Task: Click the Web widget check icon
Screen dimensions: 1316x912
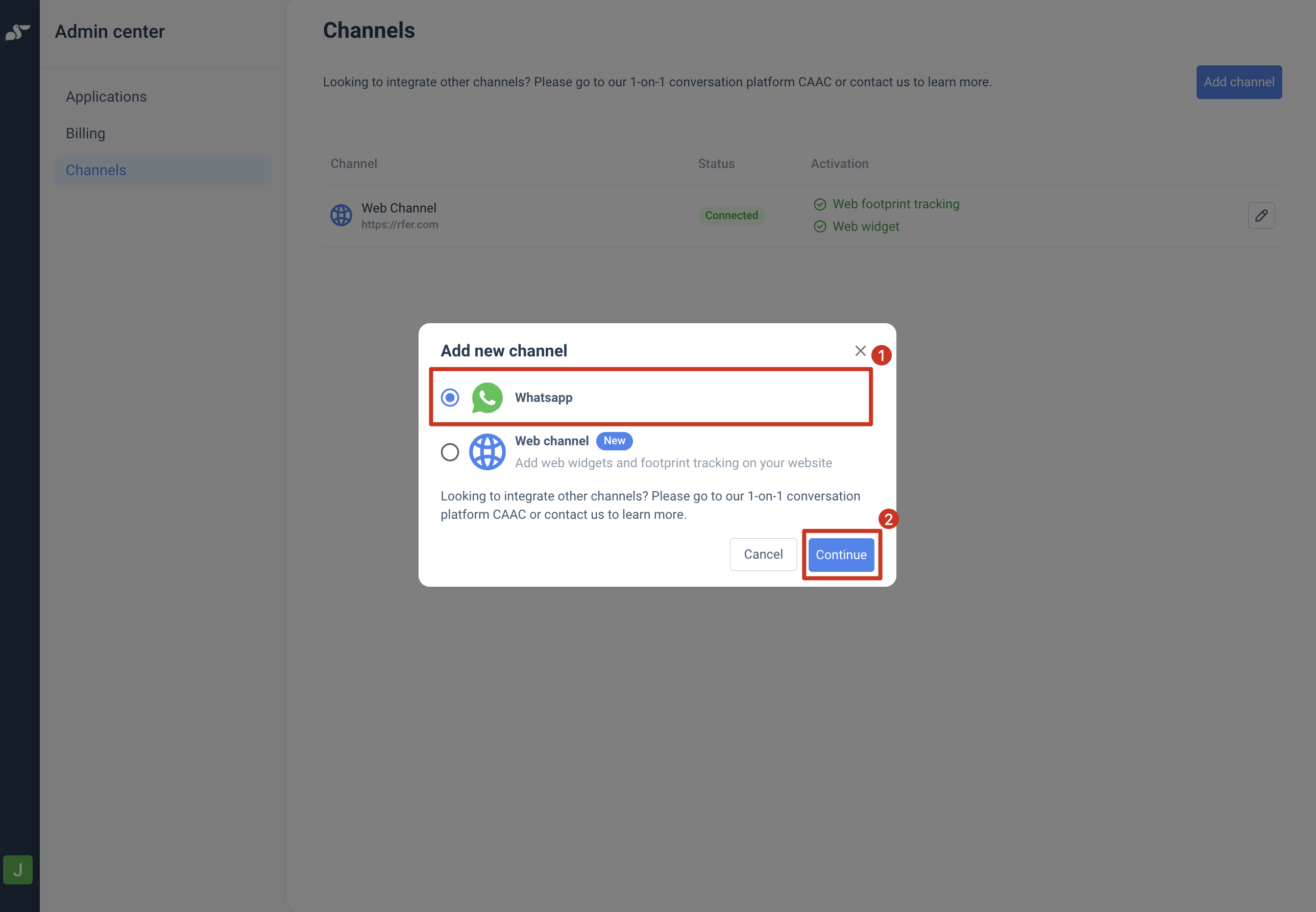Action: click(x=820, y=227)
